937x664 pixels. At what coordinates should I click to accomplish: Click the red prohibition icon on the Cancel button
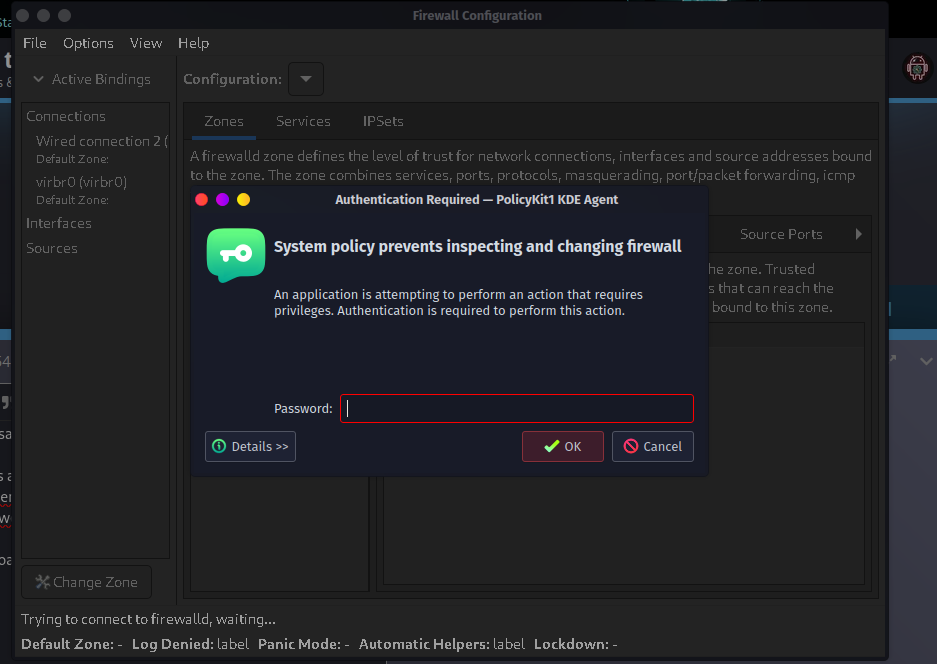coord(630,446)
